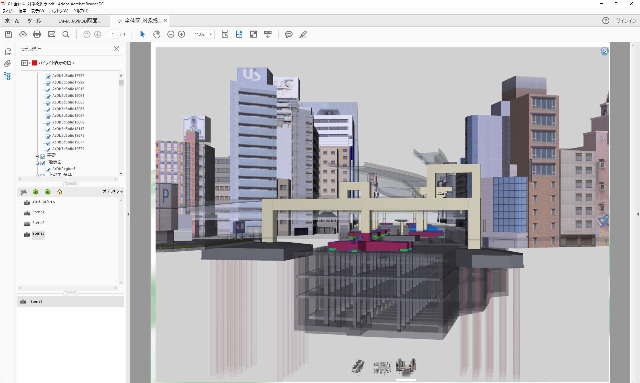Go to the next page with the down-arrow circle
The width and height of the screenshot is (640, 383).
(x=98, y=35)
